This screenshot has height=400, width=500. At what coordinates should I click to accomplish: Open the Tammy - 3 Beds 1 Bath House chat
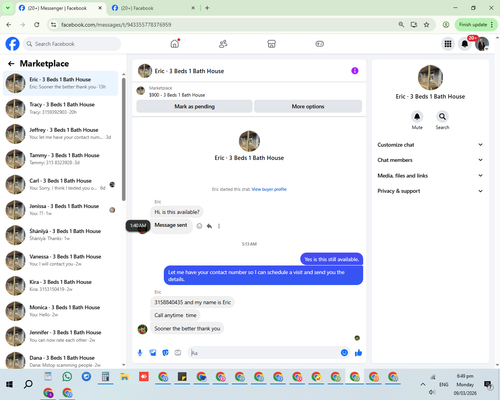pos(61,159)
